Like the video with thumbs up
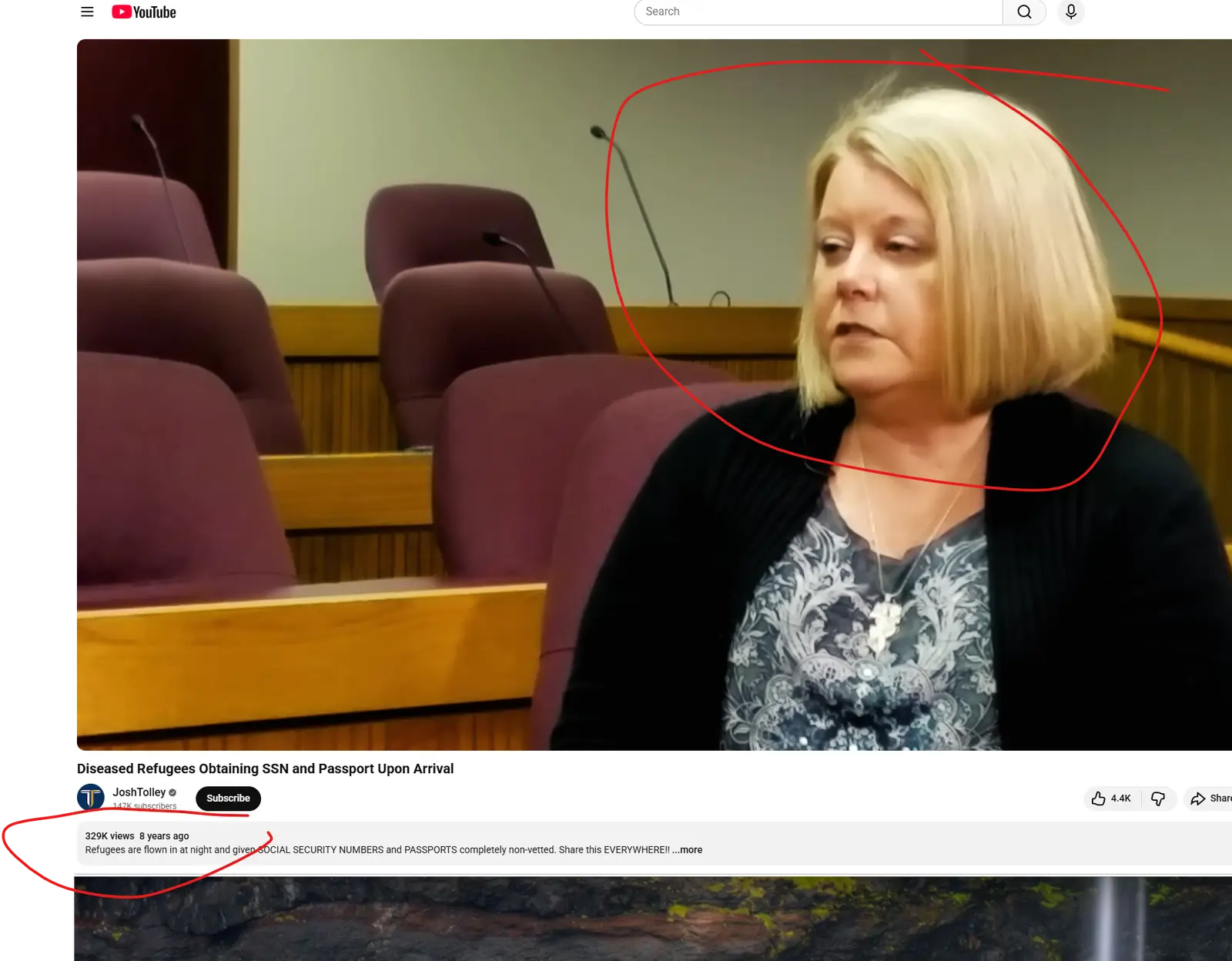1232x961 pixels. click(x=1099, y=799)
